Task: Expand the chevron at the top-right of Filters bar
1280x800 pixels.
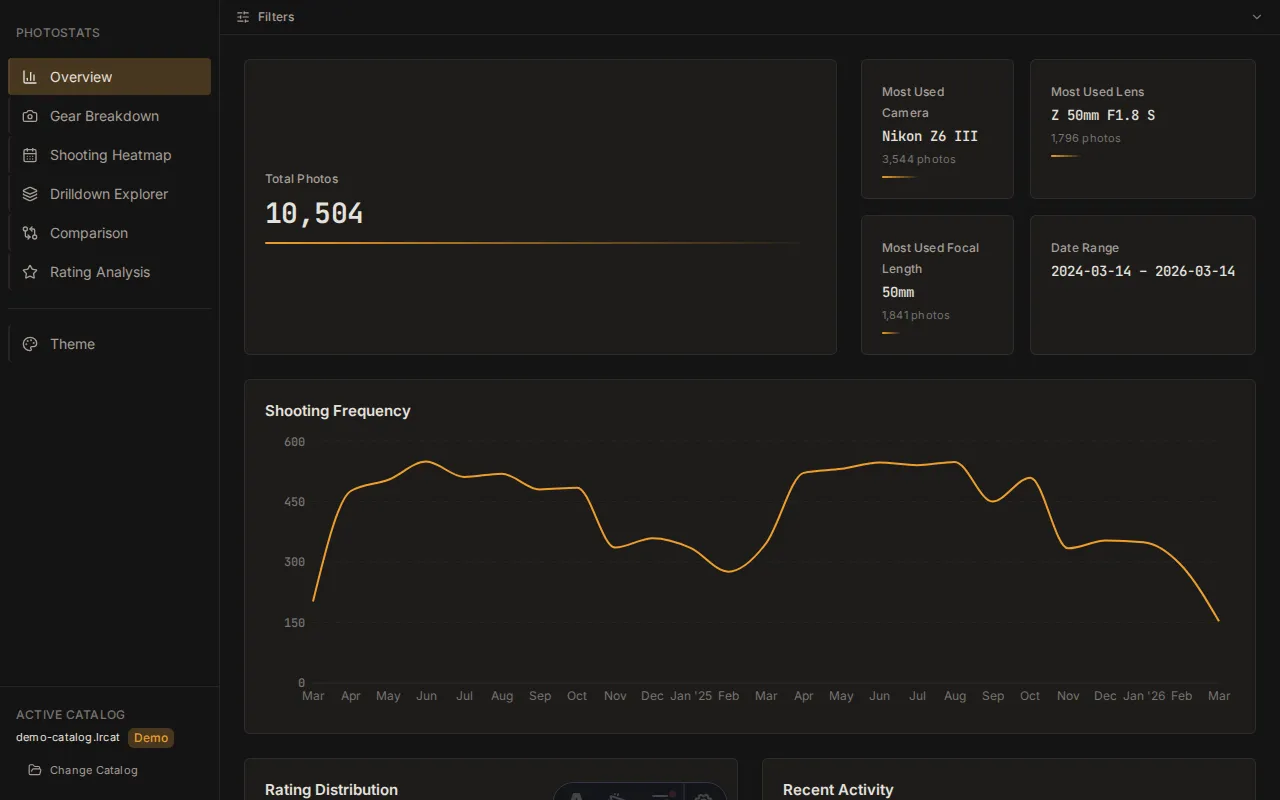Action: [x=1257, y=17]
